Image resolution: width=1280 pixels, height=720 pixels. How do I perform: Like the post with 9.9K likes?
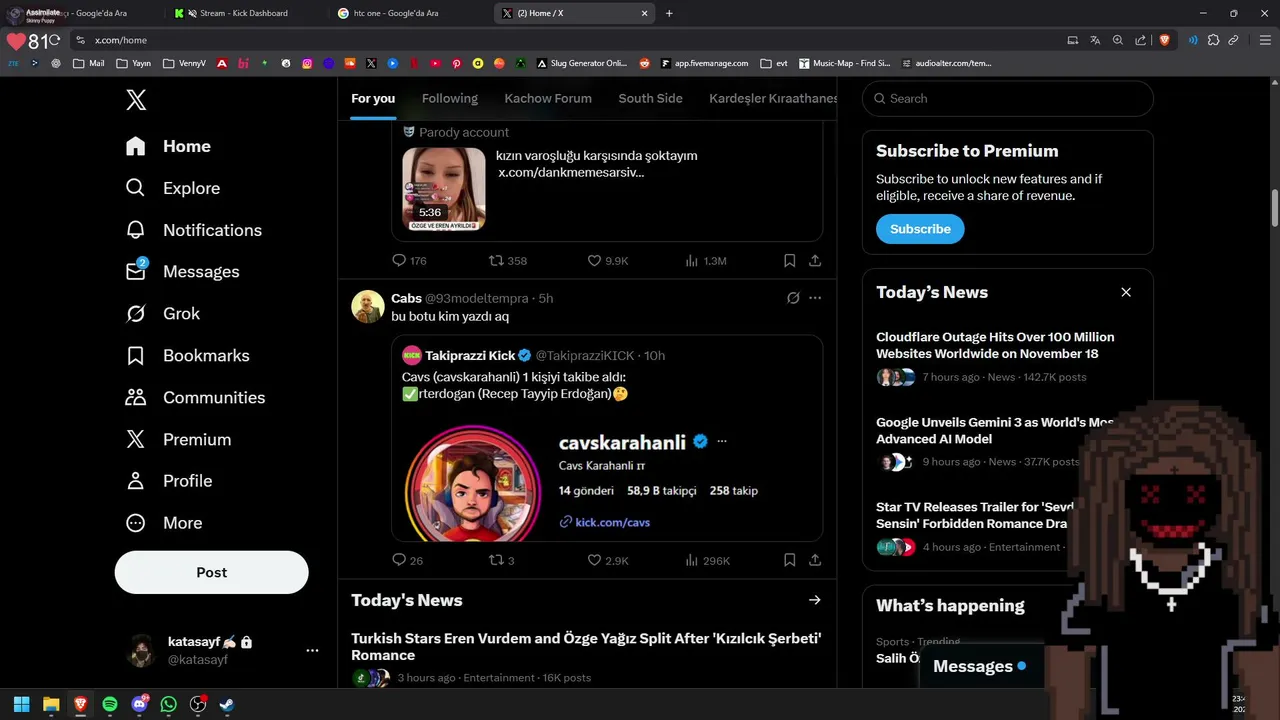point(607,260)
